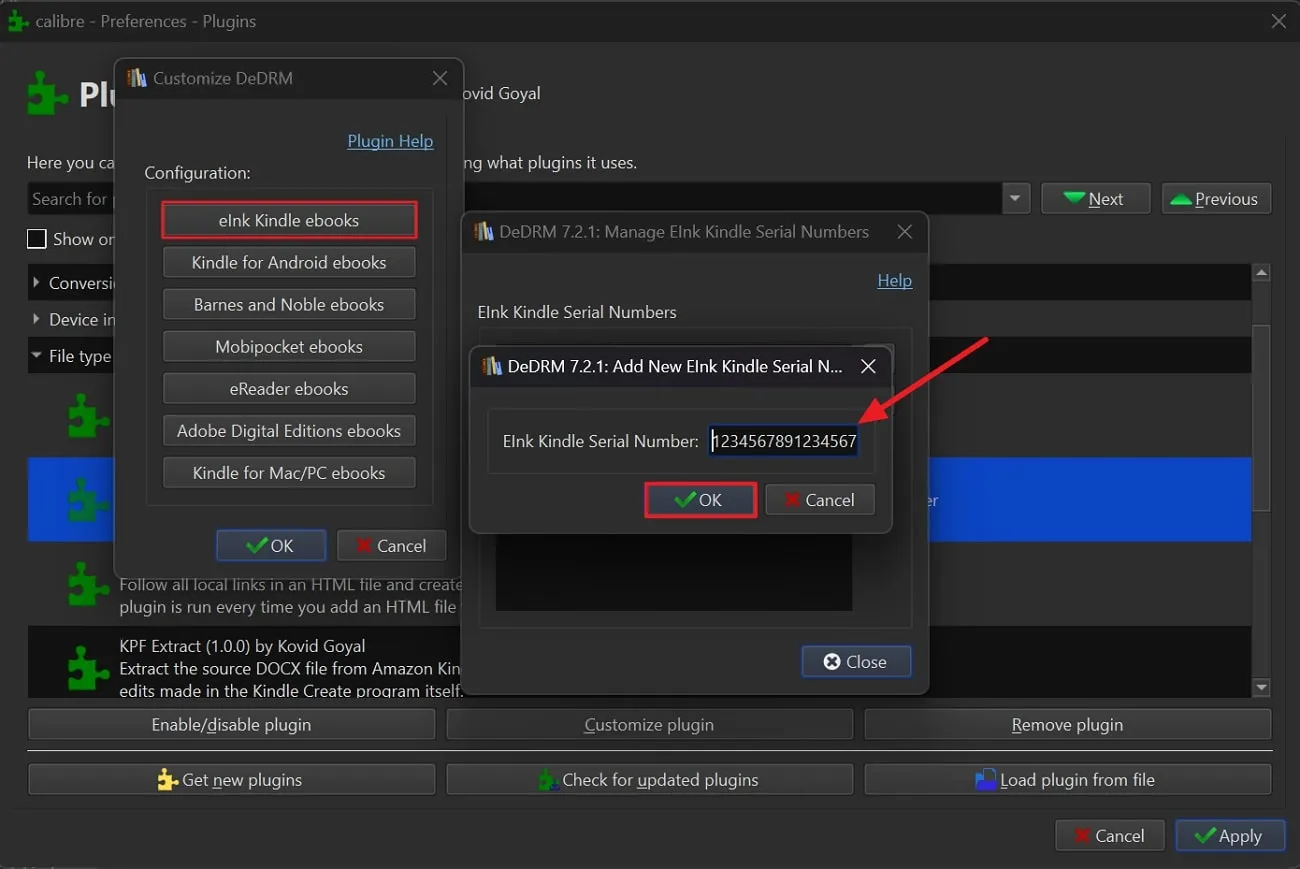Select the Mobipocket ebooks configuration button
The width and height of the screenshot is (1300, 869).
[288, 346]
